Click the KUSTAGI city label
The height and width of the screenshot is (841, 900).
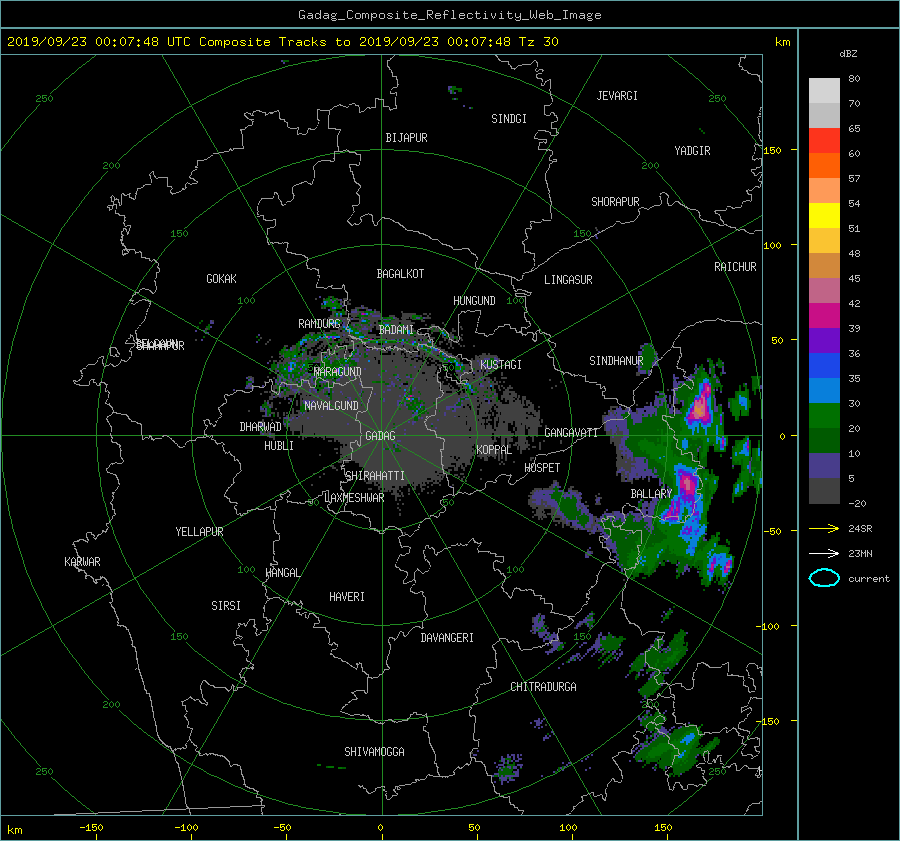501,365
